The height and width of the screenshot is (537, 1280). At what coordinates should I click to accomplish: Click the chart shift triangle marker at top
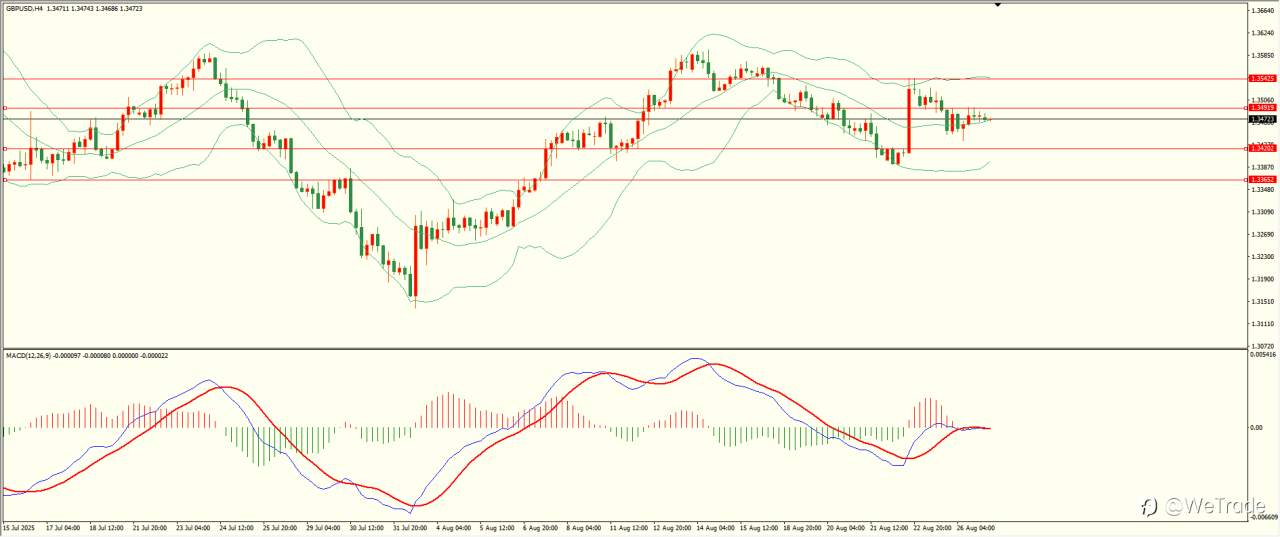pyautogui.click(x=997, y=5)
